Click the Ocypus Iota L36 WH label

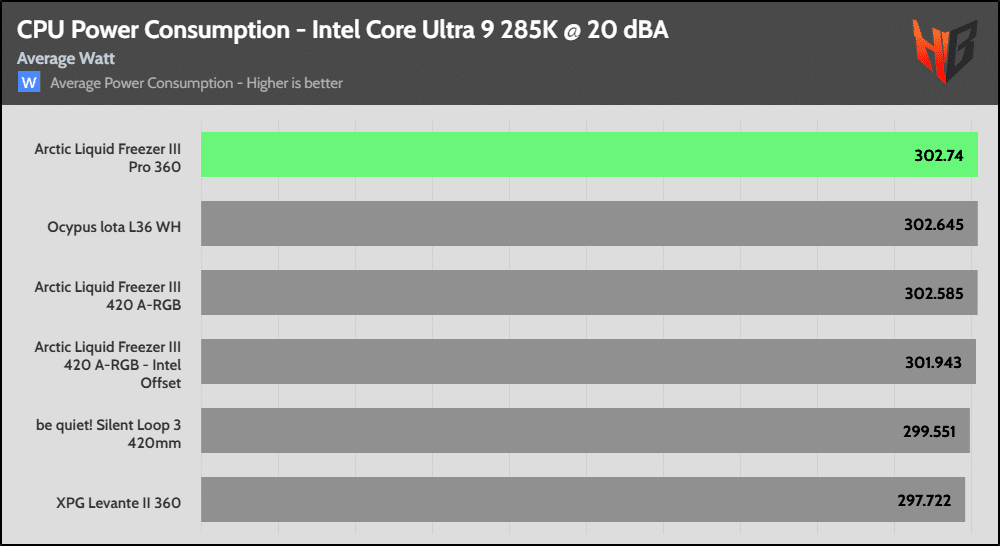pos(114,226)
